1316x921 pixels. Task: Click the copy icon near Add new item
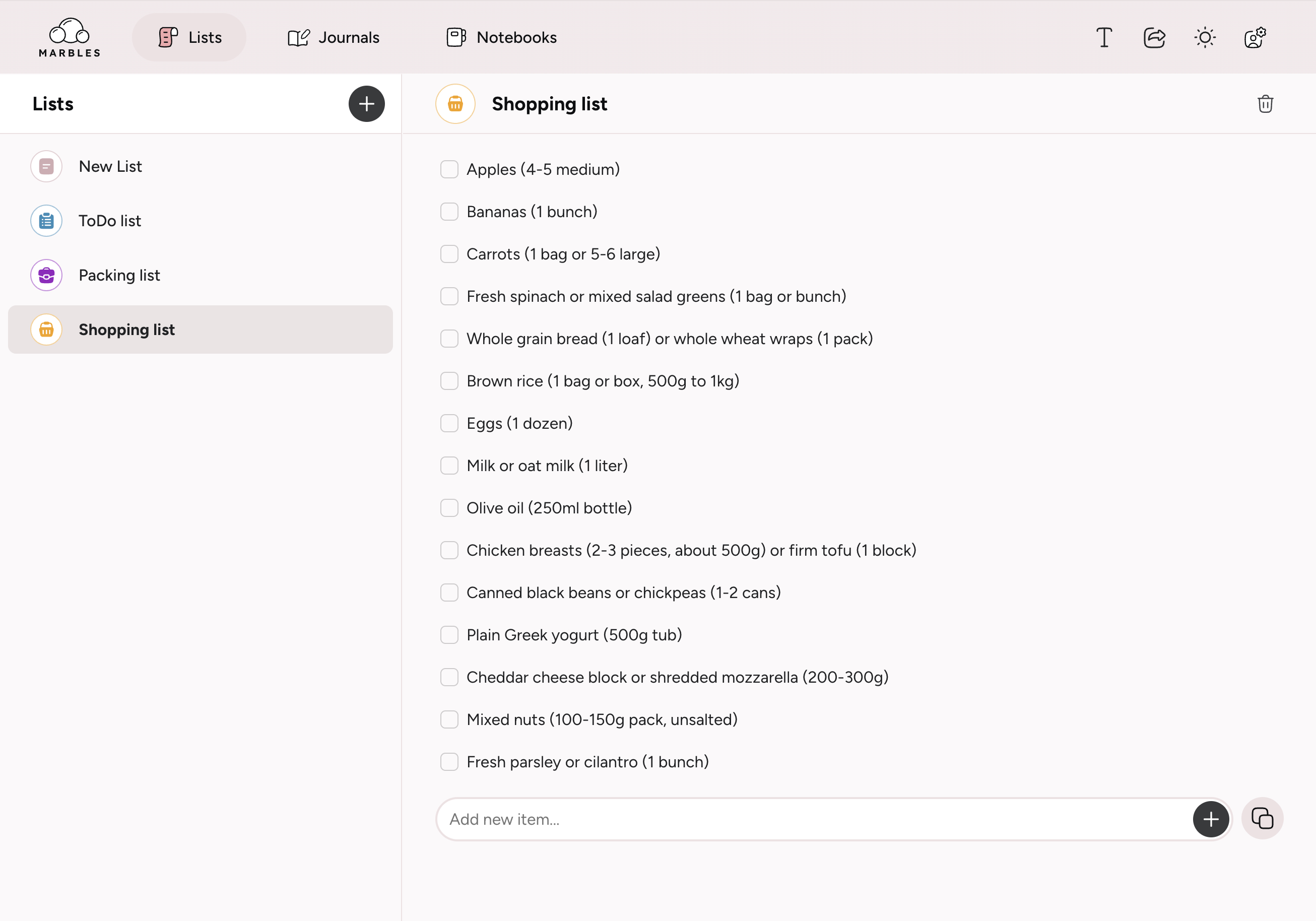pos(1263,818)
